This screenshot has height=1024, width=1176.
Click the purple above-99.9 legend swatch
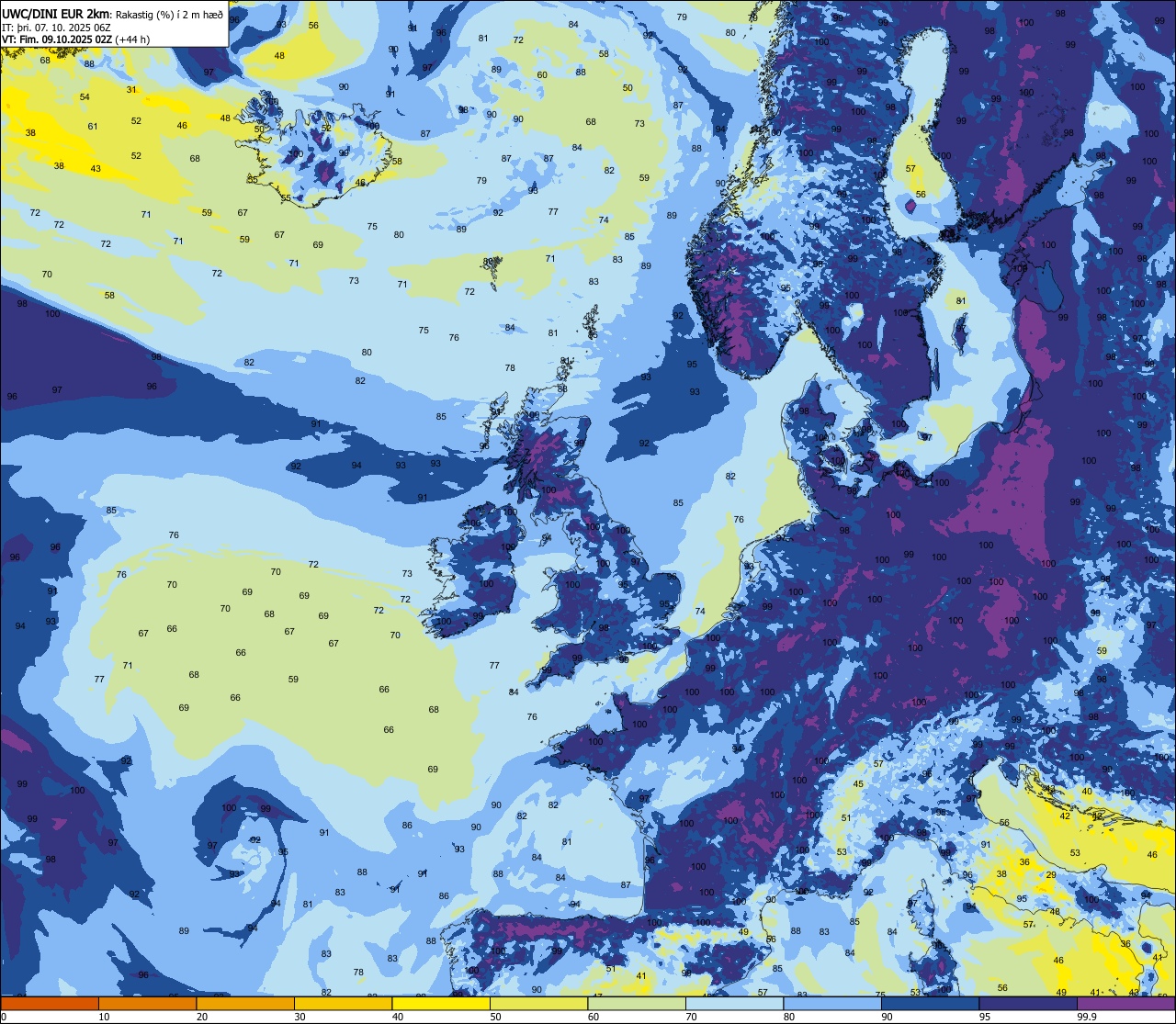[x=1125, y=1003]
